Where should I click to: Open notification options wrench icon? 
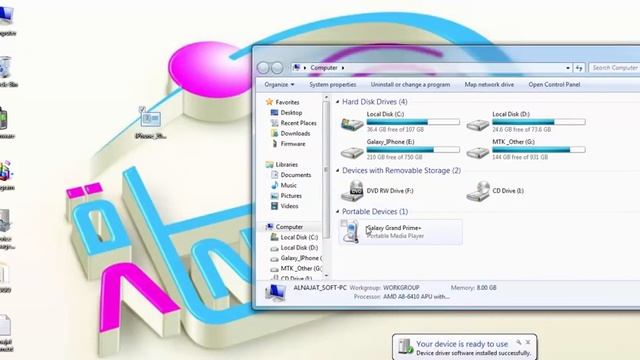tap(519, 342)
